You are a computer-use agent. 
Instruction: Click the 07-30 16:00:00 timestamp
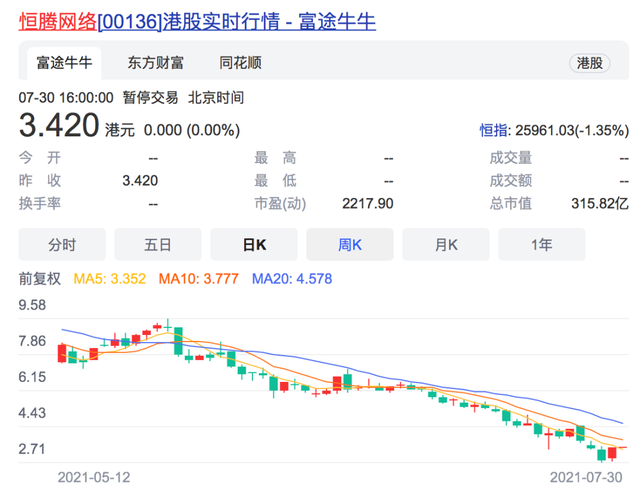66,98
